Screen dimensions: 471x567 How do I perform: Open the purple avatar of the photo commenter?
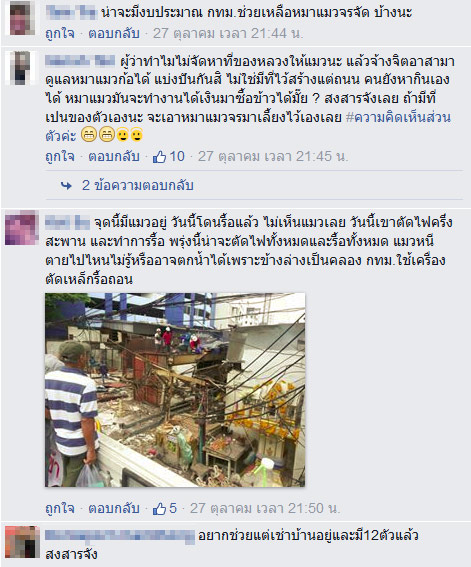22,228
